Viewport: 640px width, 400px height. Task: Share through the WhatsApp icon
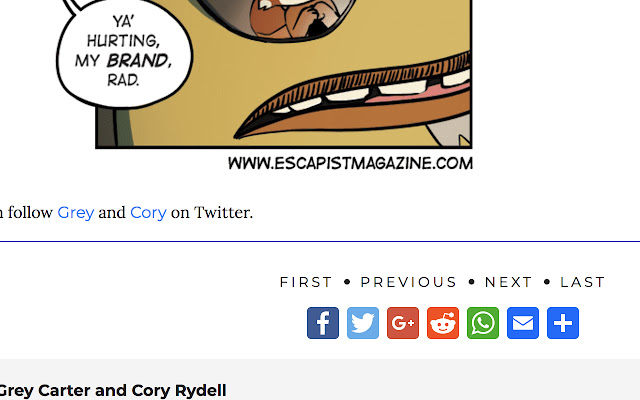(483, 323)
